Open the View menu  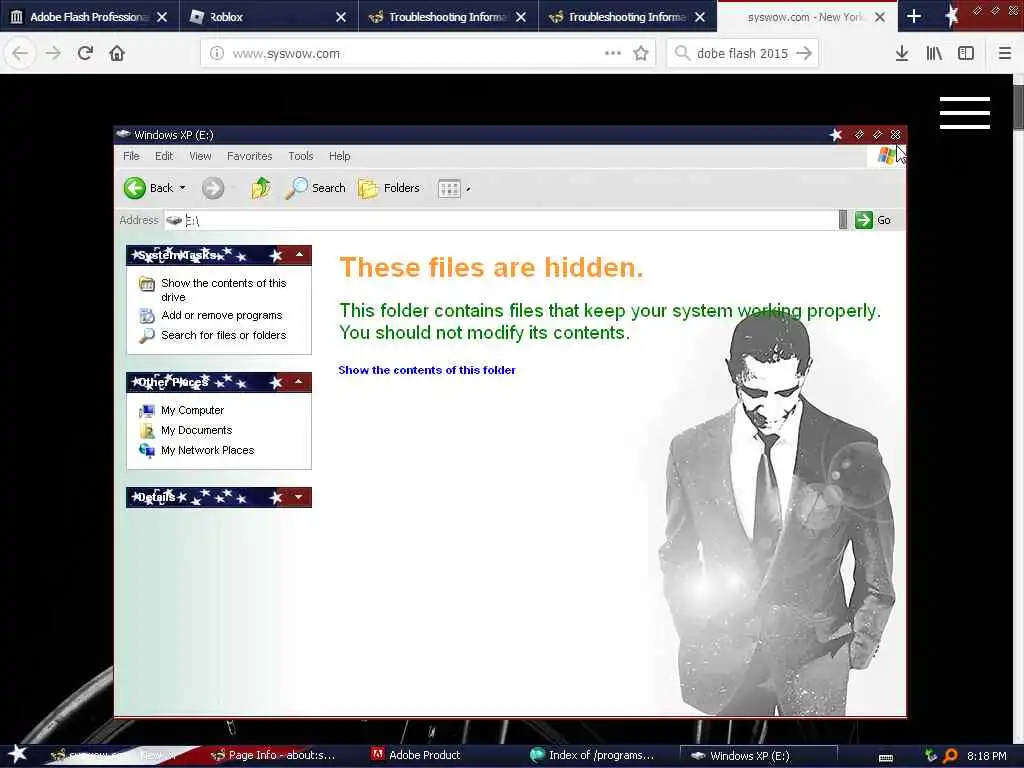pos(200,156)
